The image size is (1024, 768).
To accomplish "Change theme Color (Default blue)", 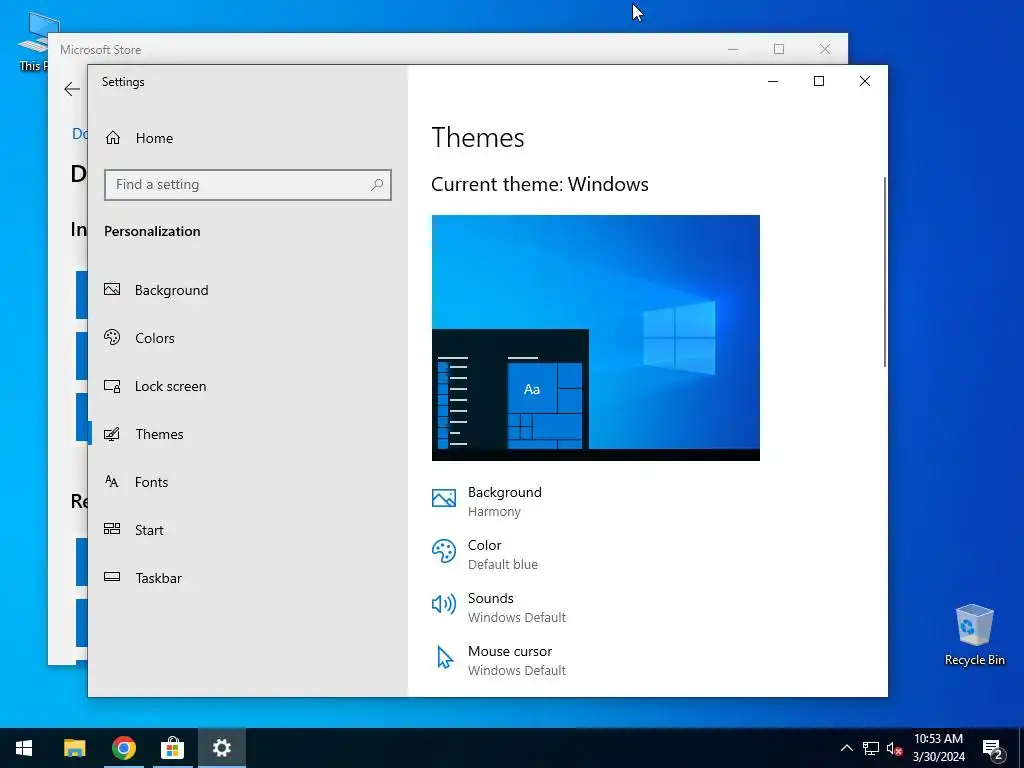I will [x=485, y=554].
